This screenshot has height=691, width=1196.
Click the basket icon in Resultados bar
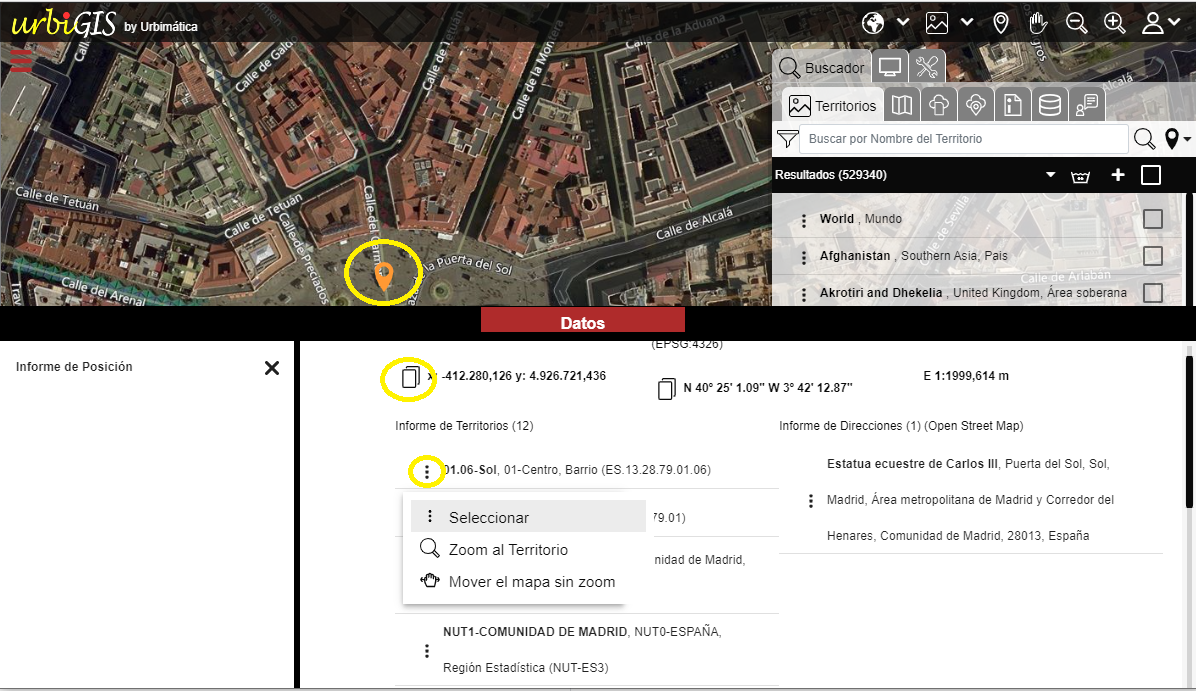(x=1080, y=176)
